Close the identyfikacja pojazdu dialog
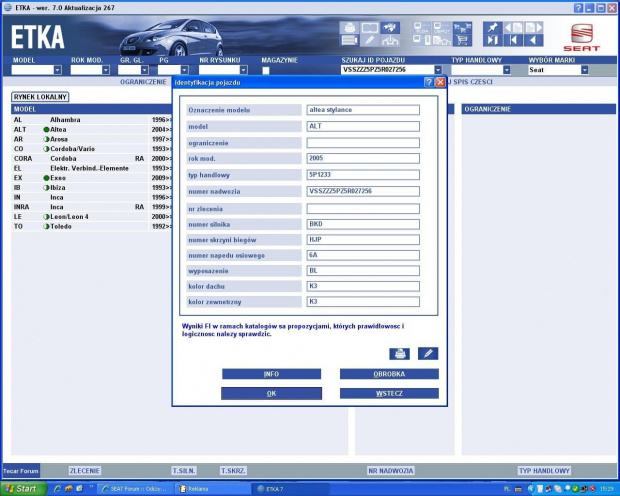Image resolution: width=620 pixels, height=496 pixels. pos(440,82)
